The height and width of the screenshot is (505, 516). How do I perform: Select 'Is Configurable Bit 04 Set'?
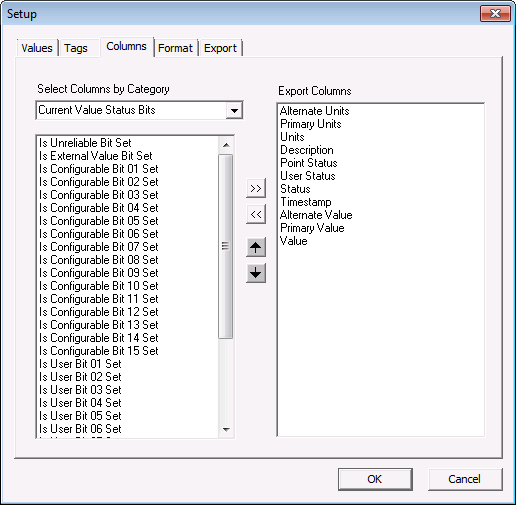98,208
